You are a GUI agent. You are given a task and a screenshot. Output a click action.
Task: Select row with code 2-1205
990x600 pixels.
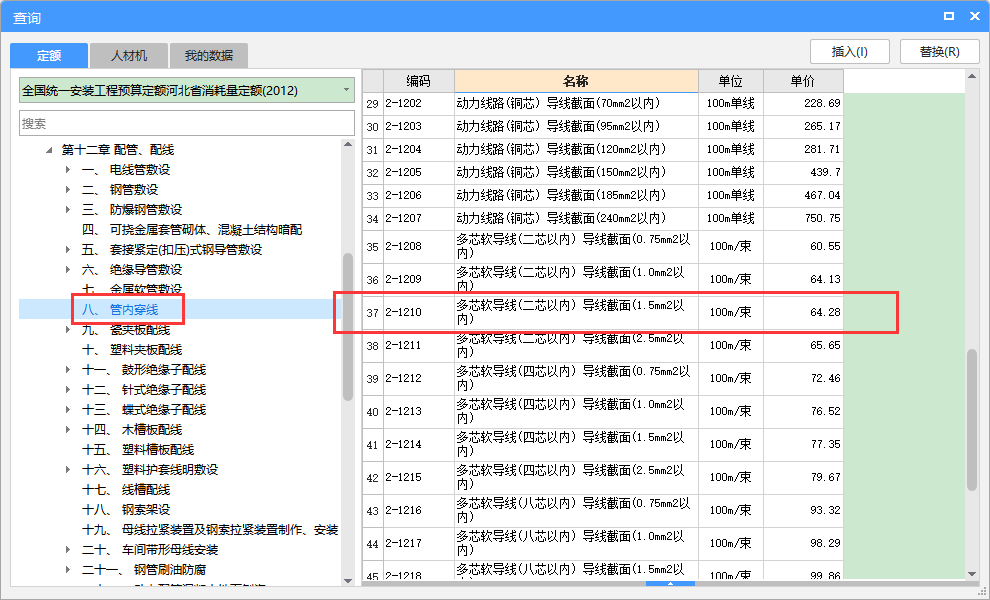point(603,172)
